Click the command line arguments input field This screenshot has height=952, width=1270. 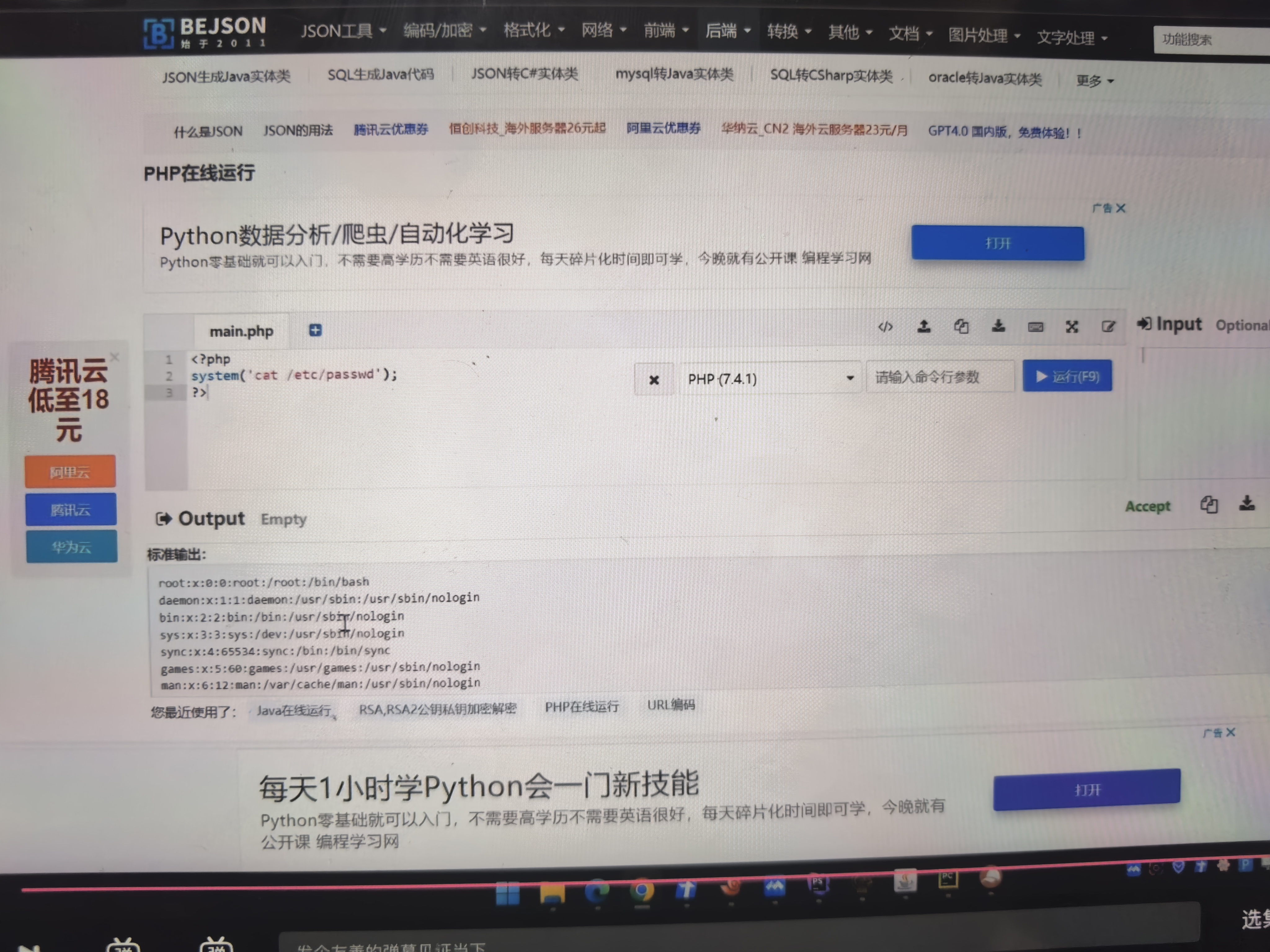(939, 377)
